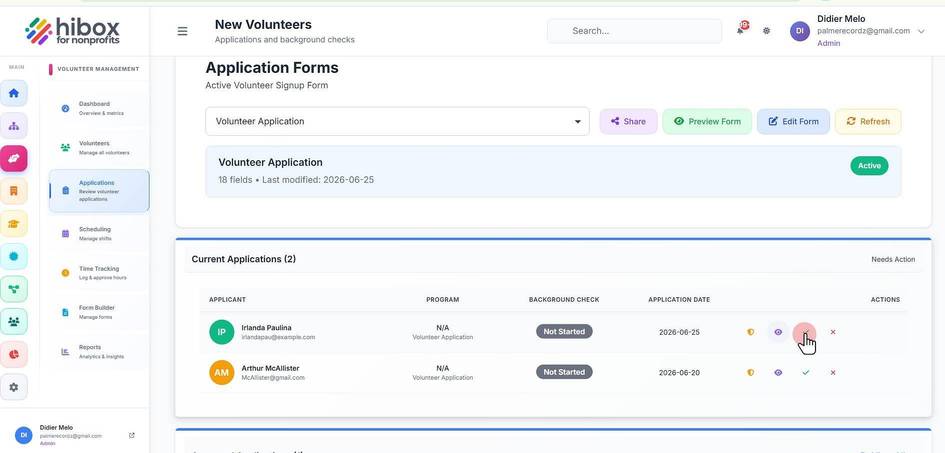The image size is (945, 453).
Task: Go to Dashboard overview & metrics
Action: (99, 108)
